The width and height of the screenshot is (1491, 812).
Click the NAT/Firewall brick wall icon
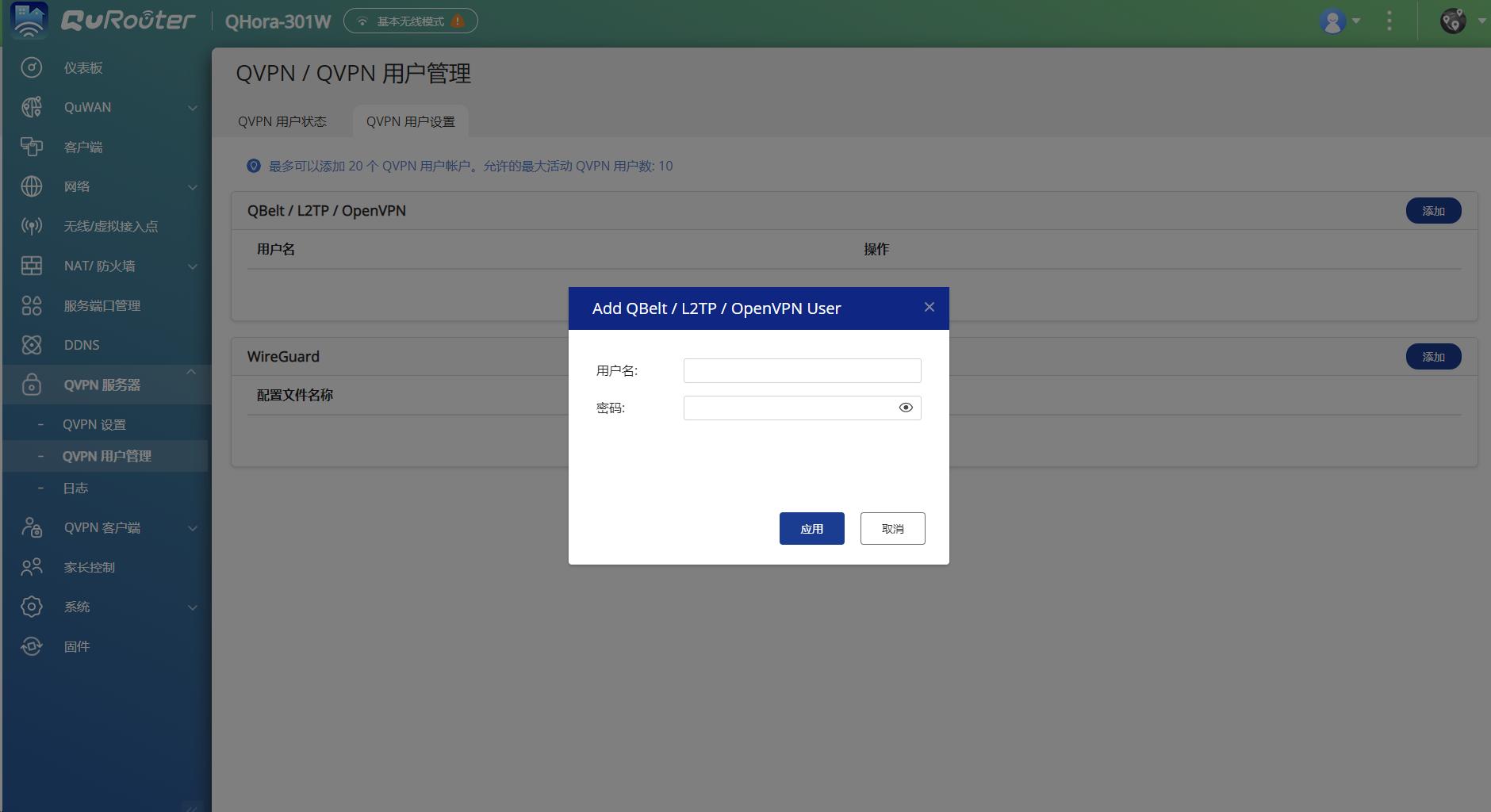tap(31, 266)
